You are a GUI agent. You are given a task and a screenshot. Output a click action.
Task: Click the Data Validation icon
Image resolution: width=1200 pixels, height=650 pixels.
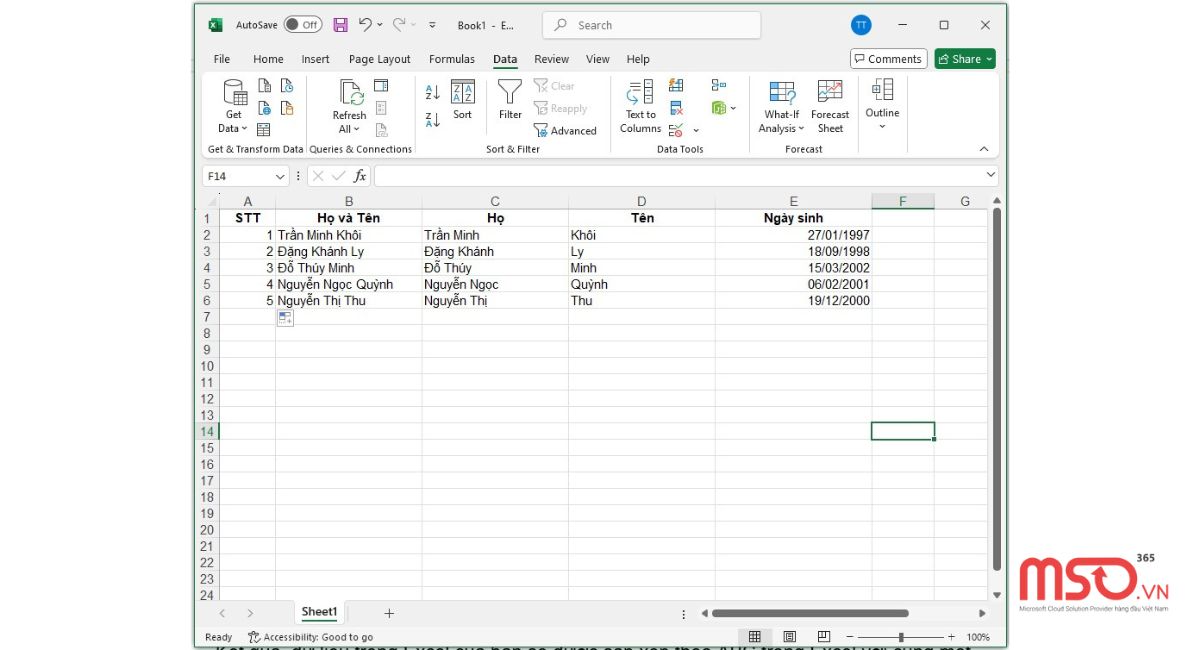[x=676, y=130]
